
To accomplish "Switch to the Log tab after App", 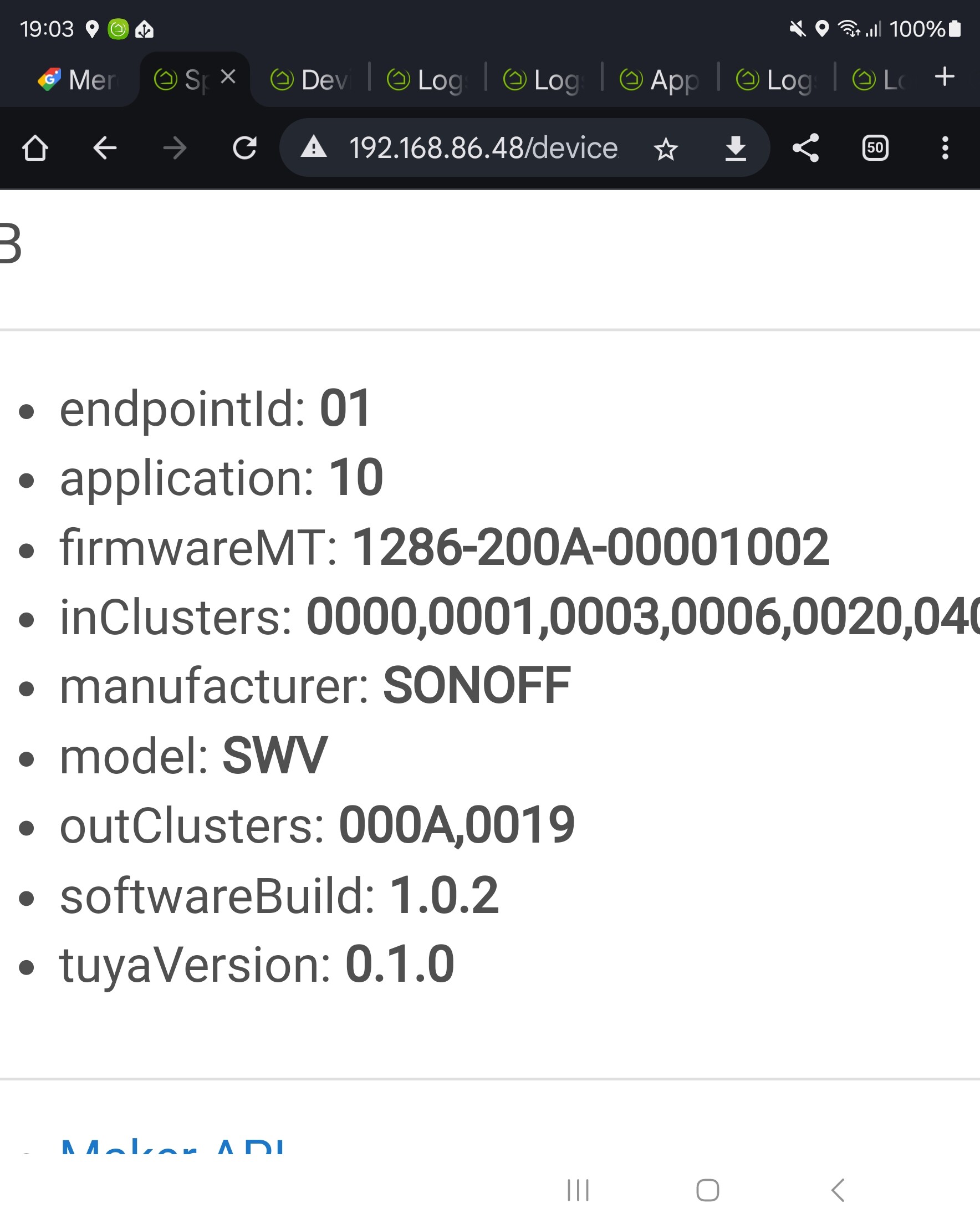I will pos(776,79).
